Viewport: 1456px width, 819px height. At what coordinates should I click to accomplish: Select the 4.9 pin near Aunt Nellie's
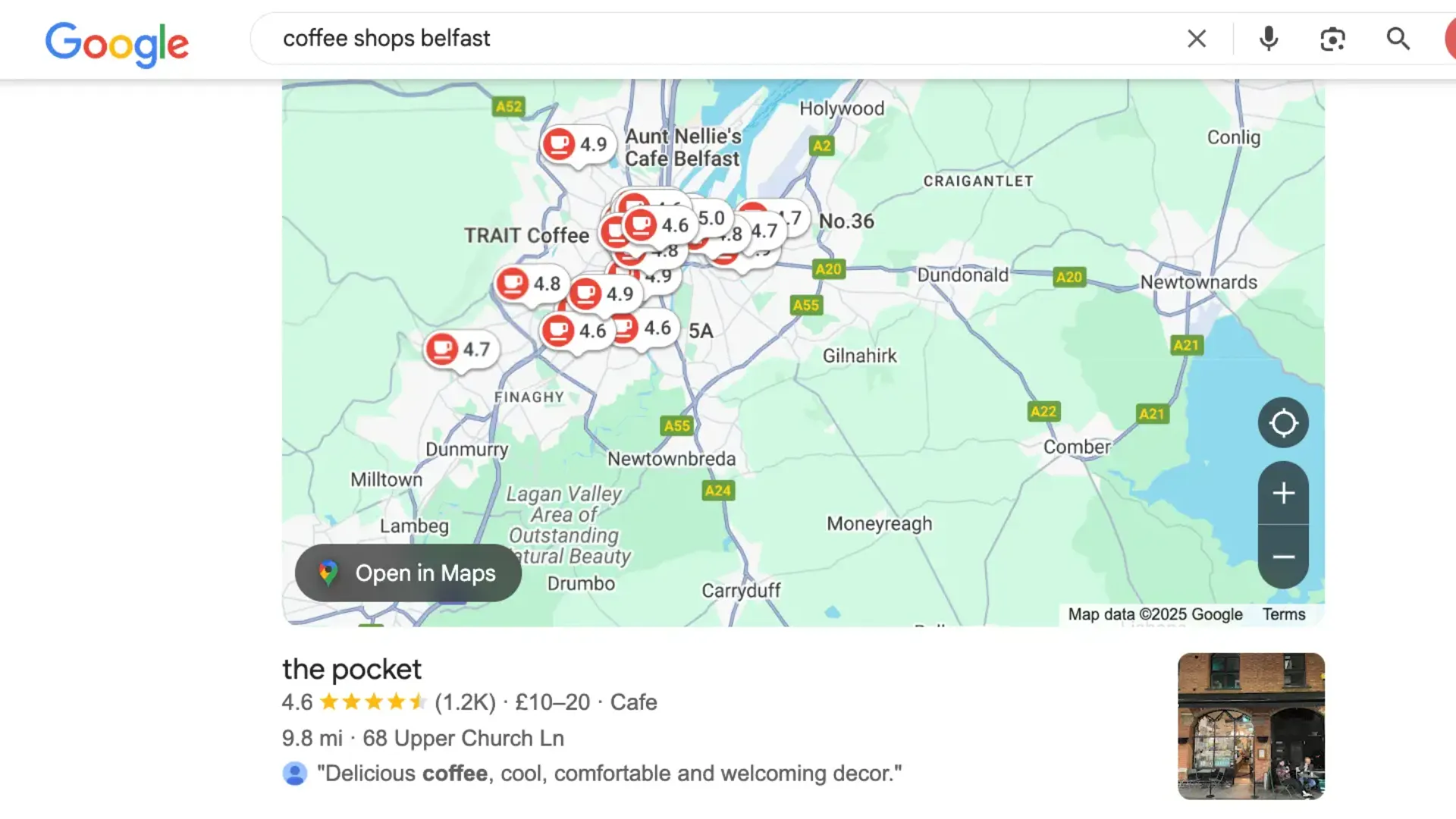coord(576,144)
